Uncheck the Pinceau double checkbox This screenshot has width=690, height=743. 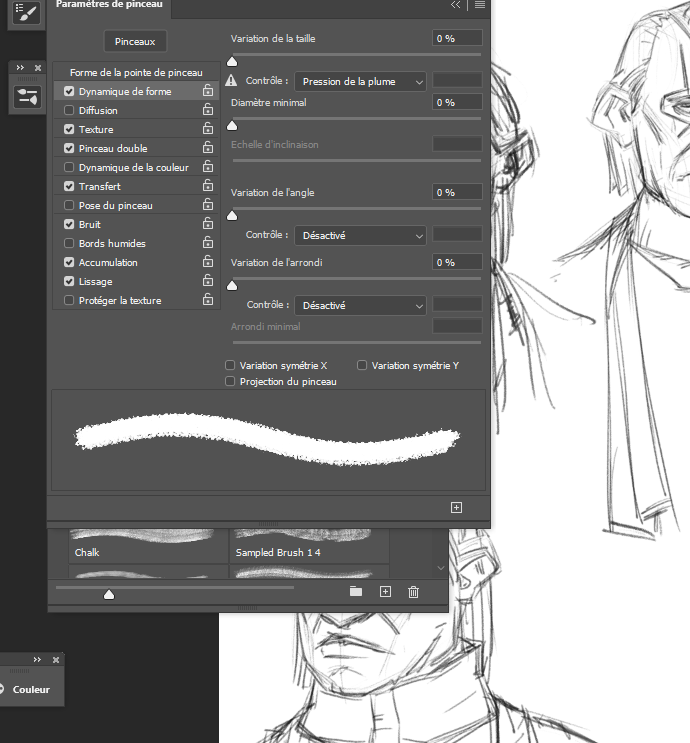(x=69, y=148)
